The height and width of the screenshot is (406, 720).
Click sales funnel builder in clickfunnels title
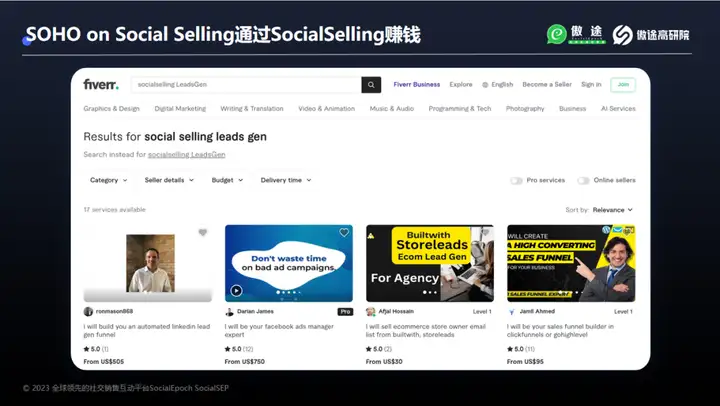coord(560,331)
